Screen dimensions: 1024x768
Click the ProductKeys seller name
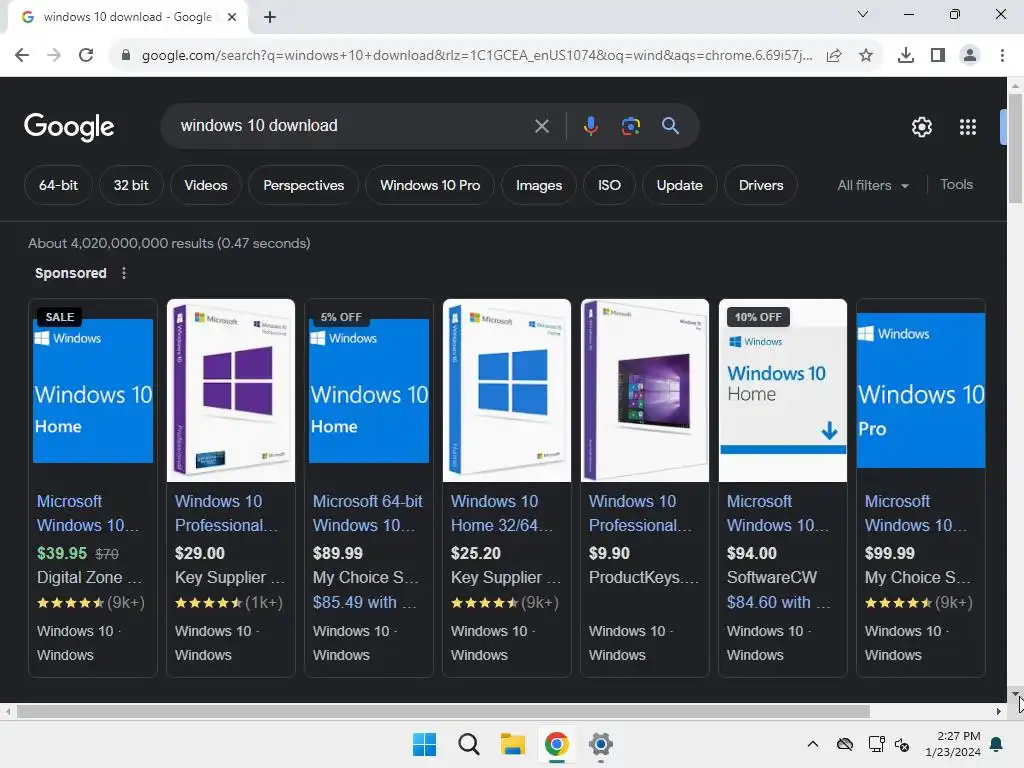[644, 577]
